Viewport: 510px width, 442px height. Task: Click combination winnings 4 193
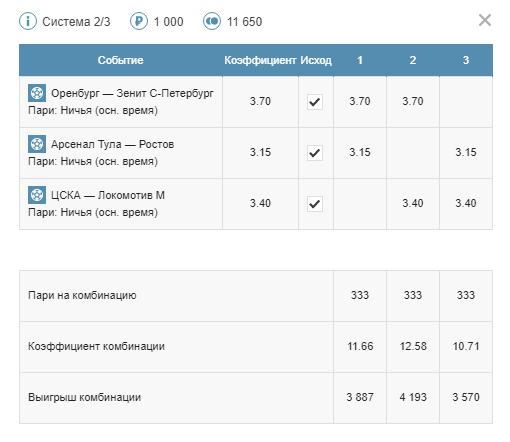coord(413,397)
